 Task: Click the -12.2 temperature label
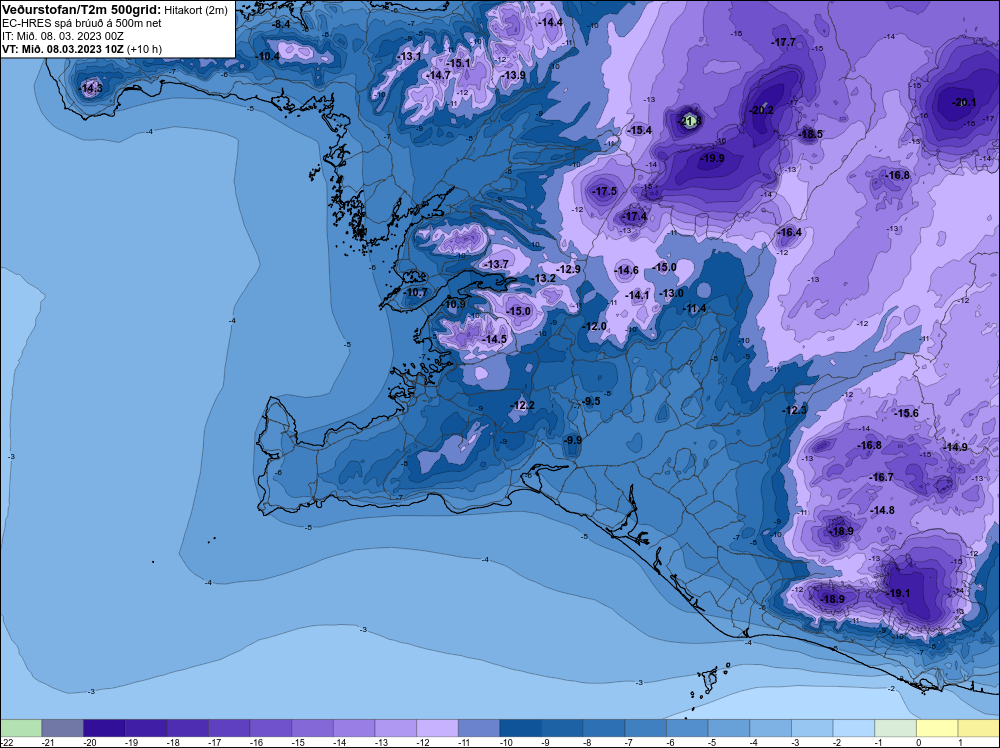[522, 406]
